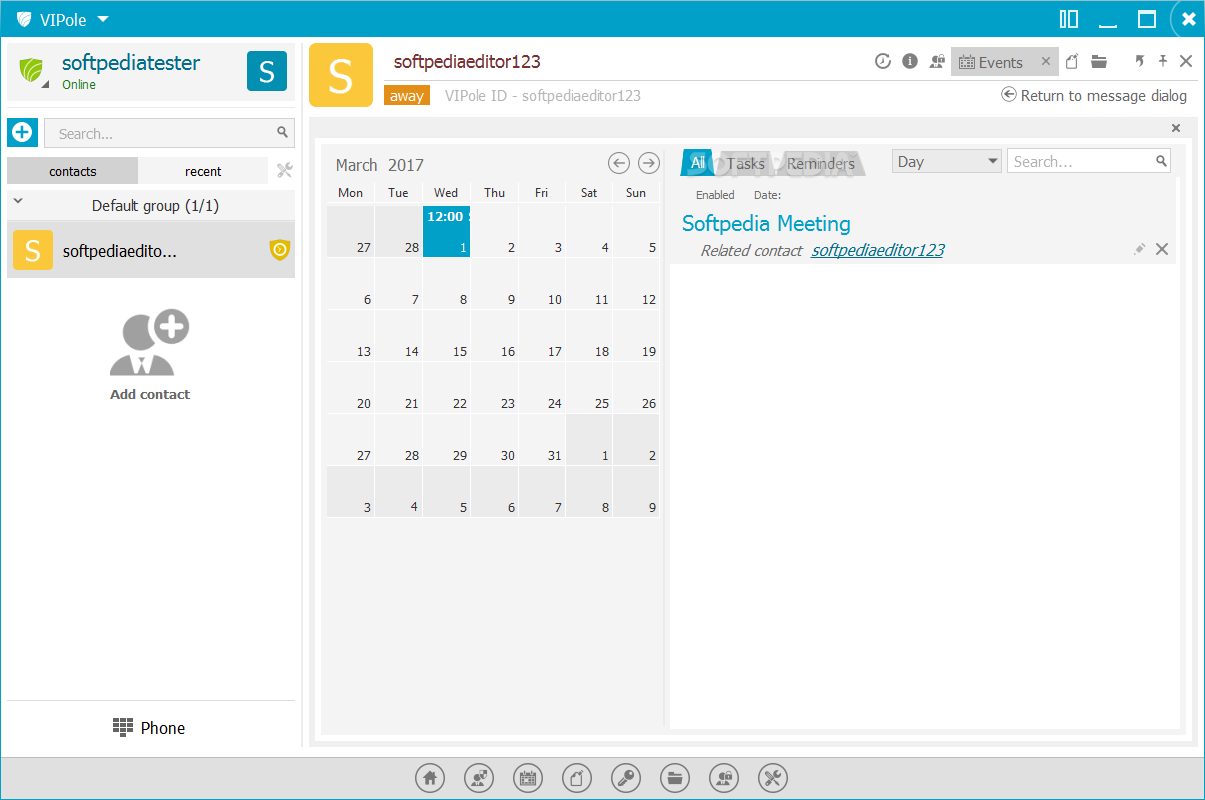
Task: Select March 20 in the calendar
Action: point(351,387)
